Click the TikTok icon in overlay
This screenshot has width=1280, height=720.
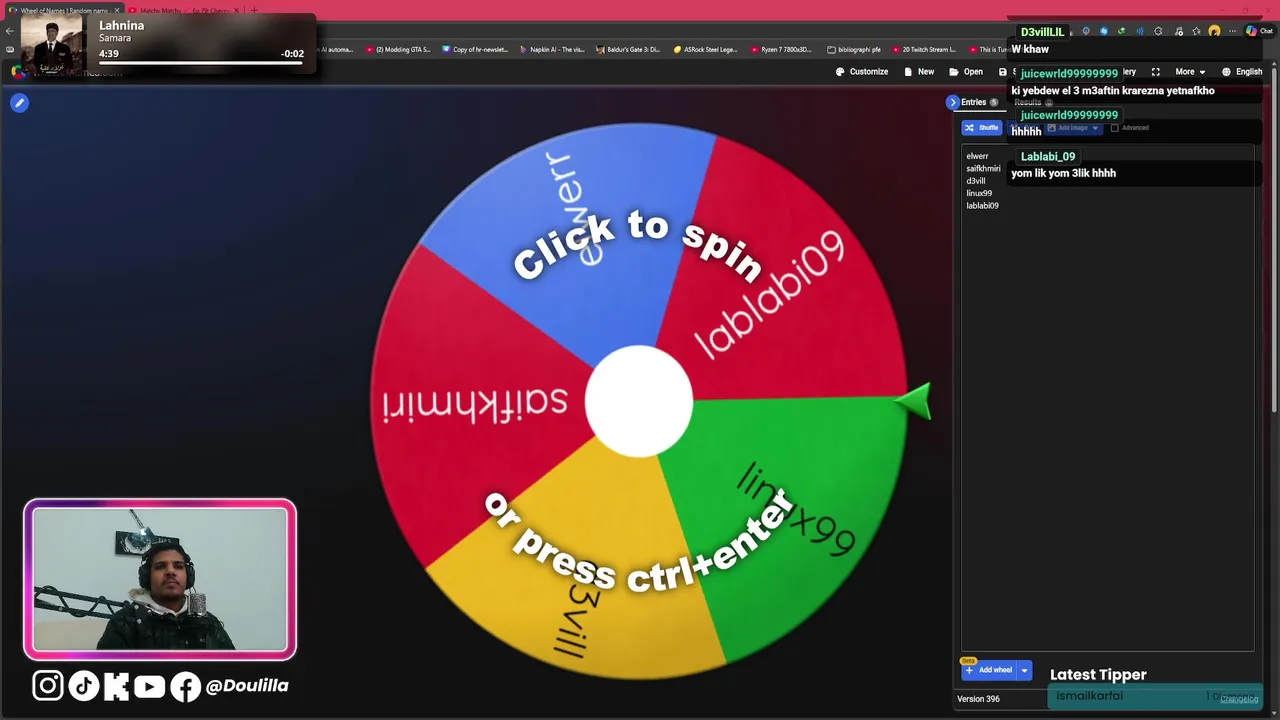click(x=84, y=686)
